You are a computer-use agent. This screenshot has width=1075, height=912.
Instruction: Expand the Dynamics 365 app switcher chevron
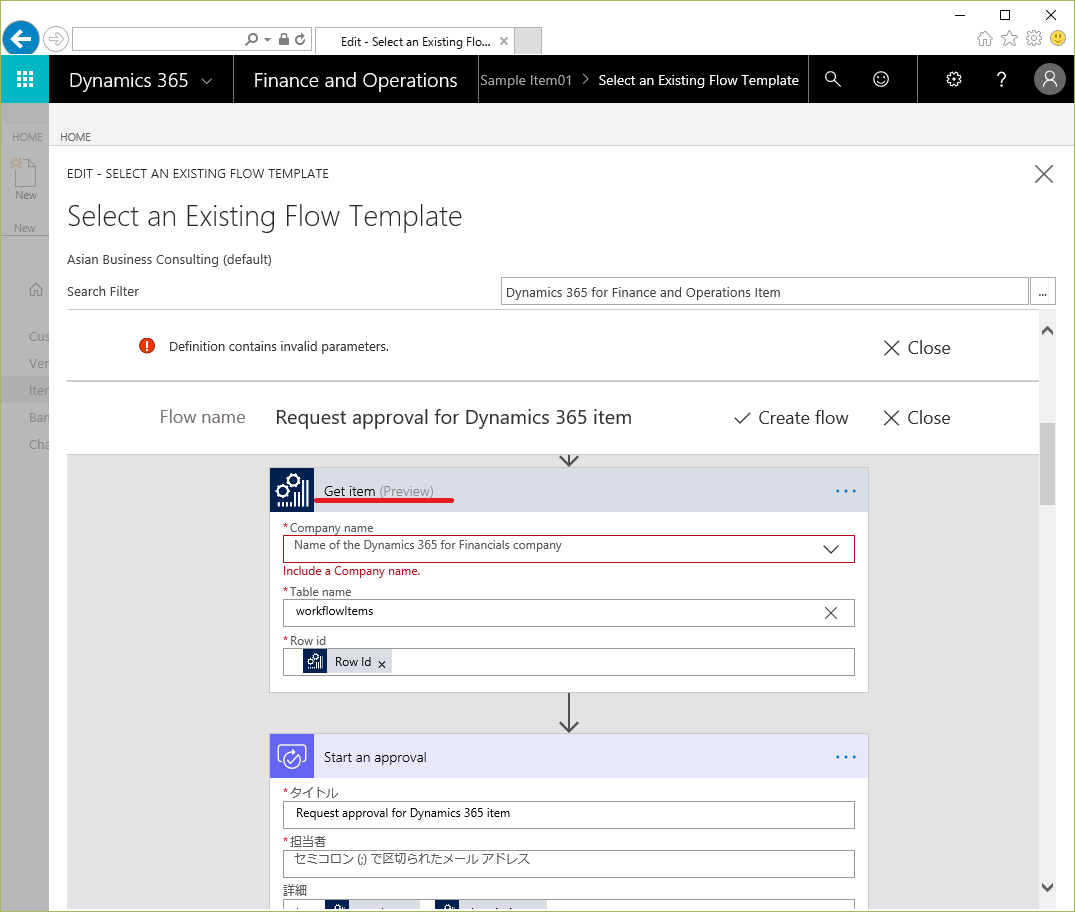coord(207,81)
